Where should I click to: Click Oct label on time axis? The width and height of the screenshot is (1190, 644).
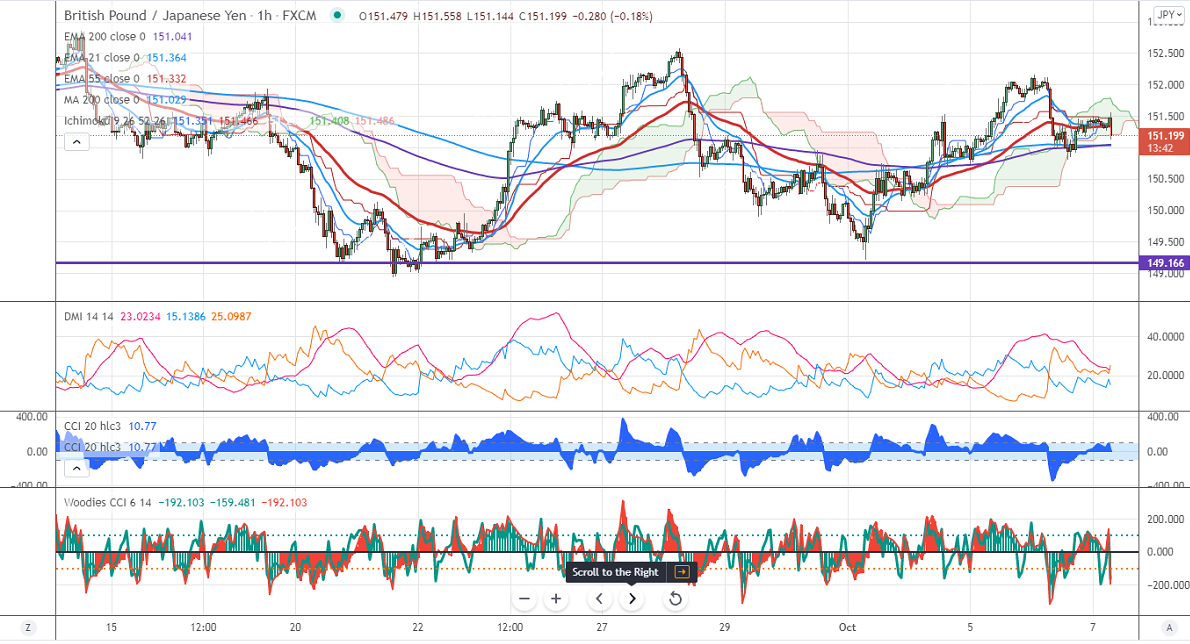[x=847, y=627]
